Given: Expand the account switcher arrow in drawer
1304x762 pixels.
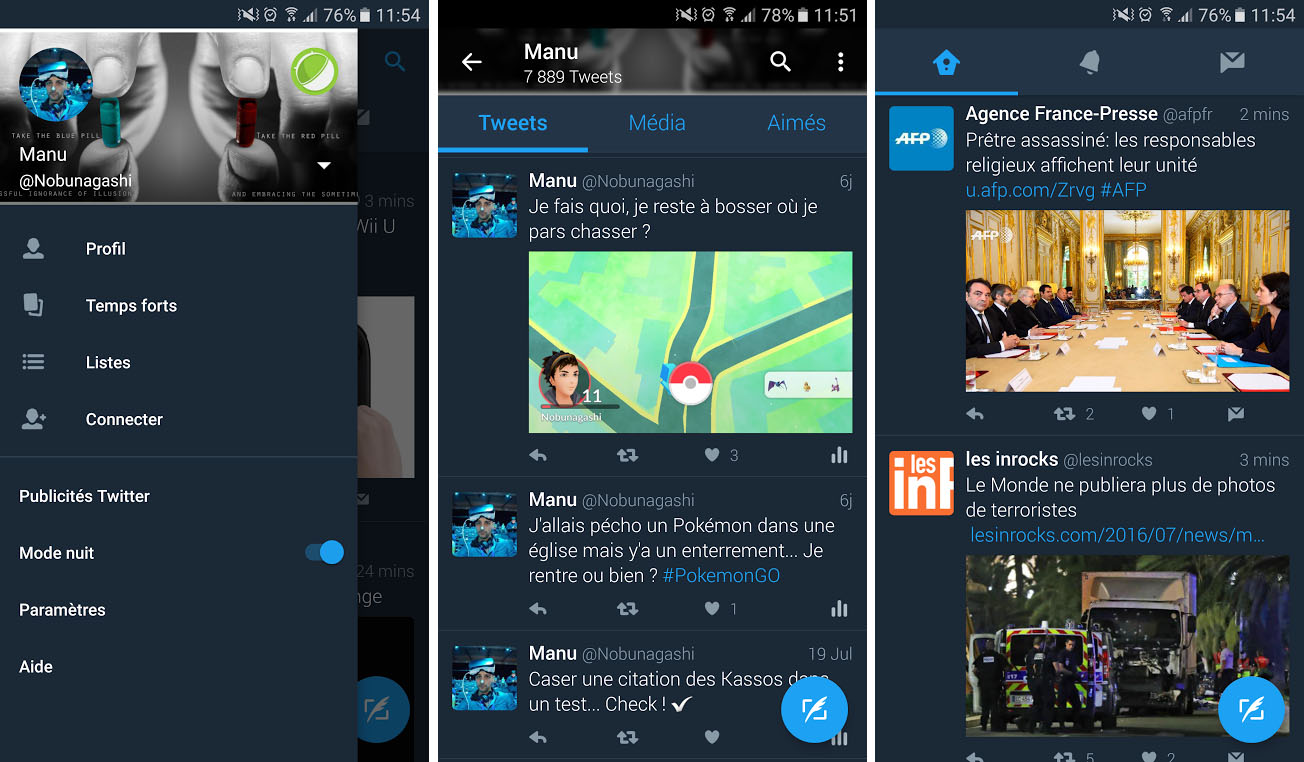Looking at the screenshot, I should point(324,165).
